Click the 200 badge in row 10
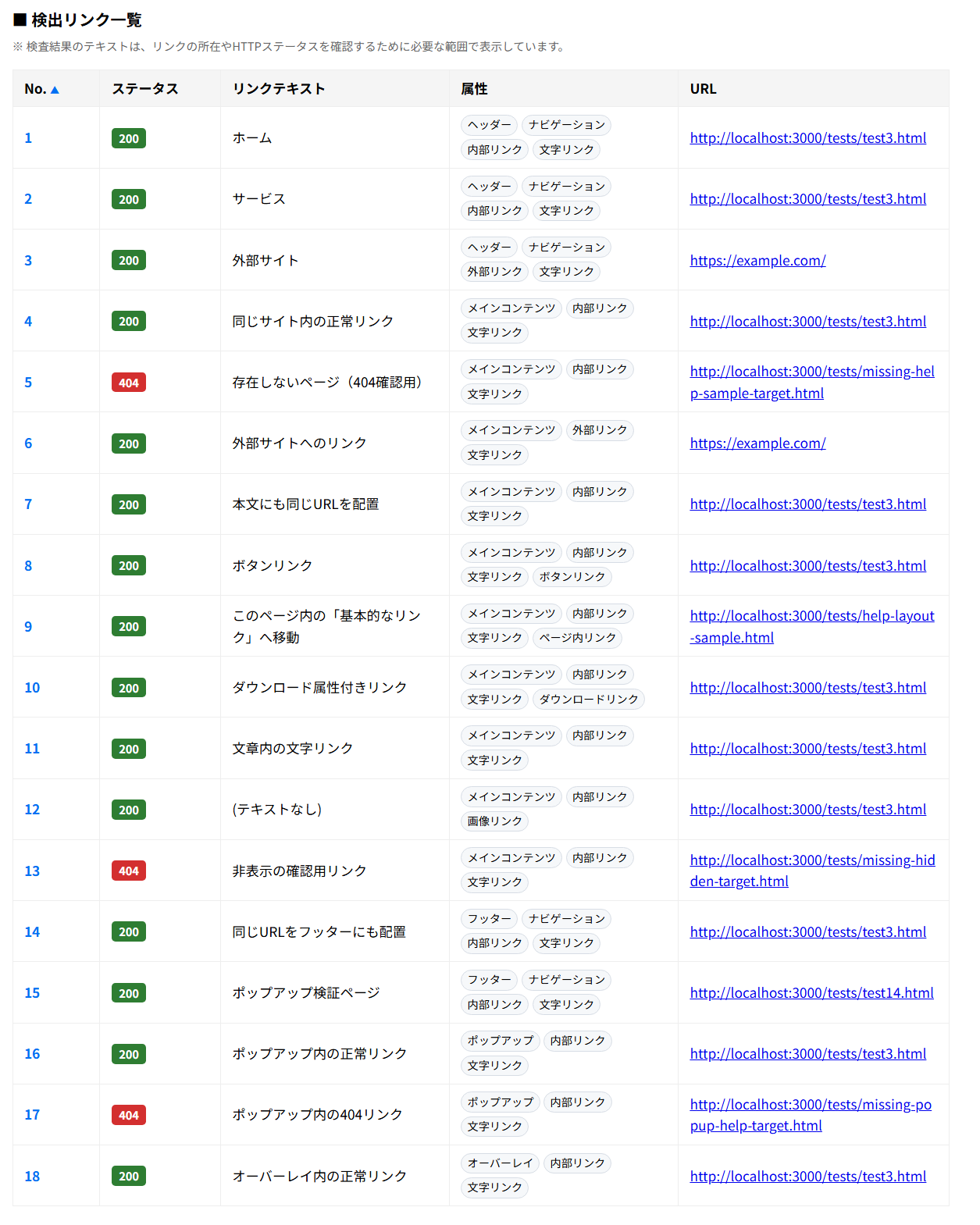Screen dimensions: 980x1225 129,688
